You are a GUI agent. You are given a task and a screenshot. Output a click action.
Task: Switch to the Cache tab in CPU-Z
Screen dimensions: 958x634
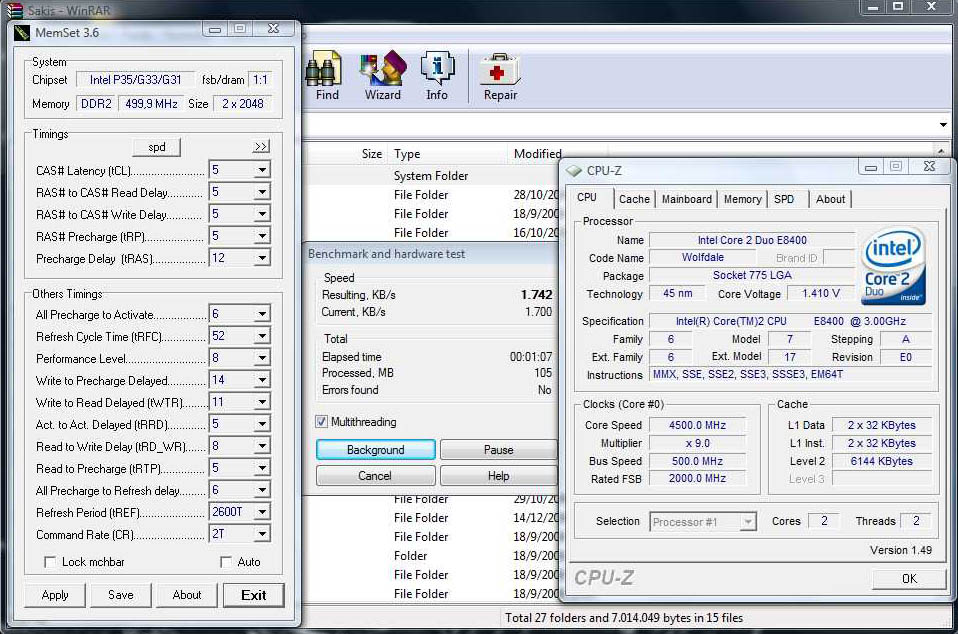click(x=634, y=199)
